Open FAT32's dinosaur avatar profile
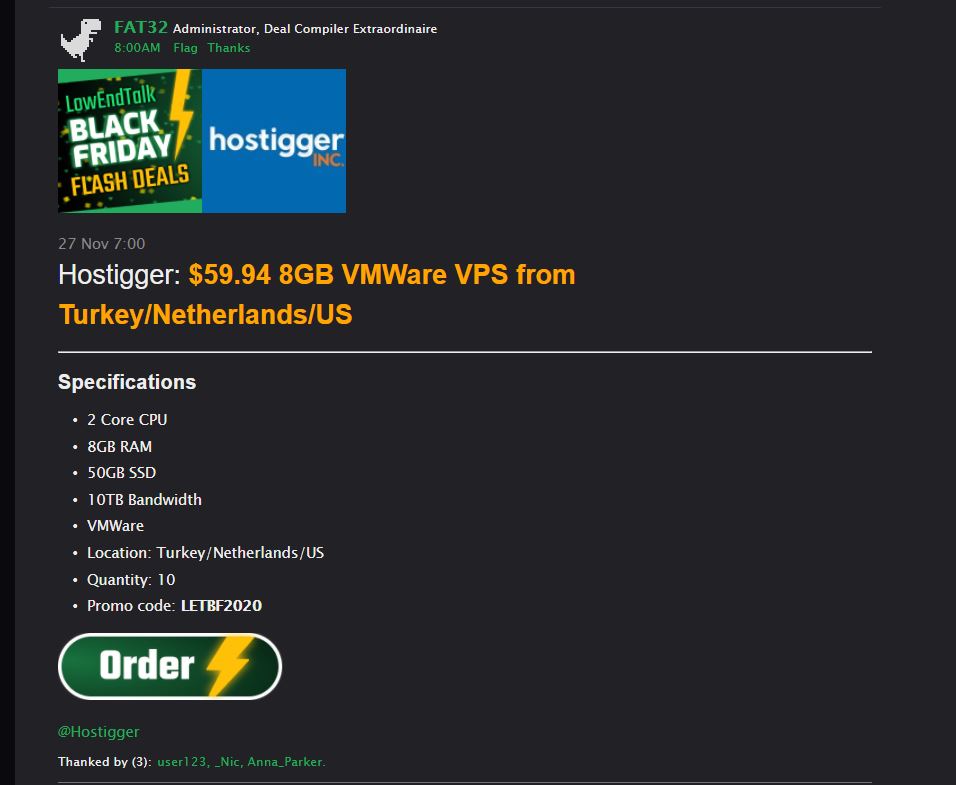Screen dimensions: 956x785 81,40
